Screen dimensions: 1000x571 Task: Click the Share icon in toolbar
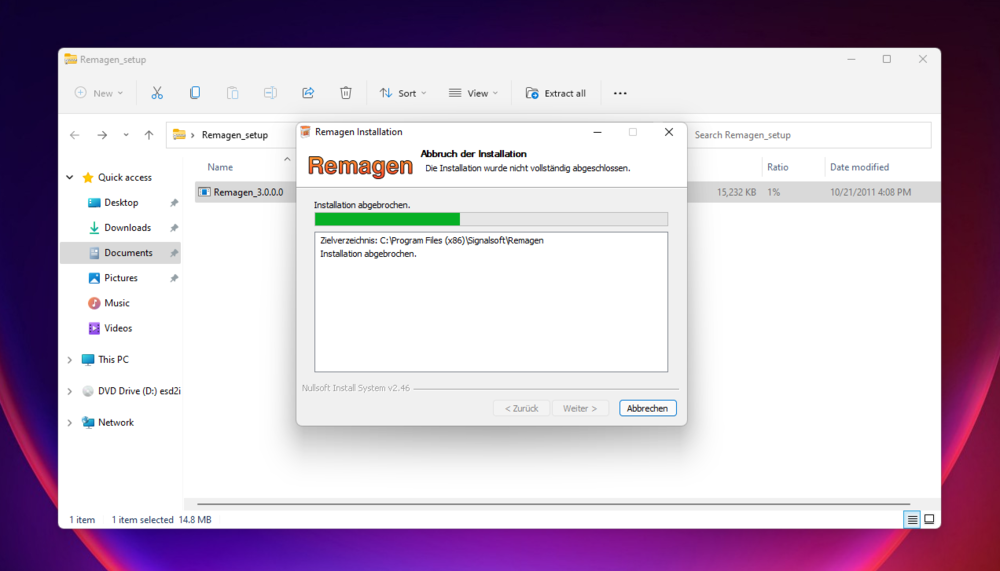[308, 93]
